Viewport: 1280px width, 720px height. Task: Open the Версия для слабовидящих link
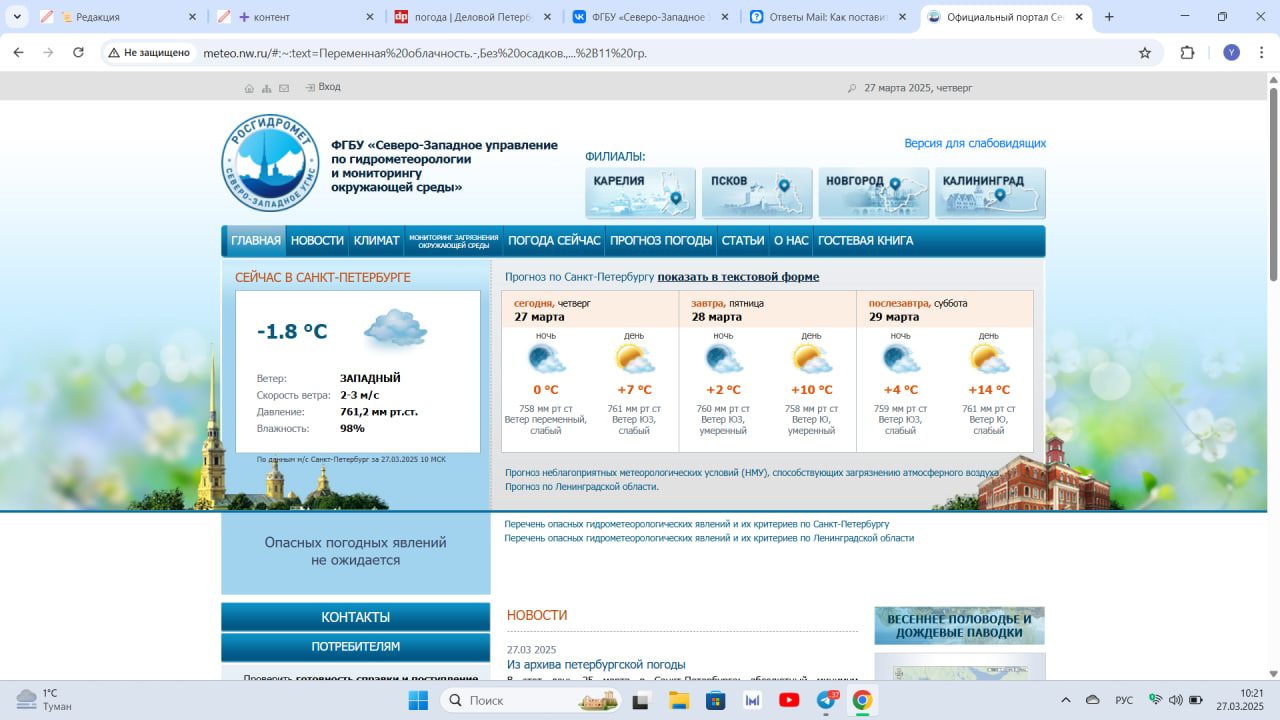(975, 143)
